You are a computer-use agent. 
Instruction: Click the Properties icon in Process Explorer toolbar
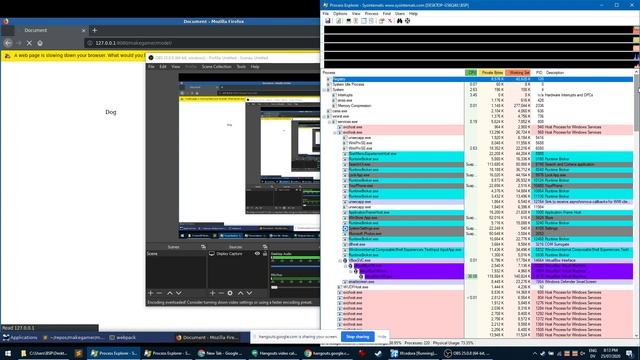tap(381, 21)
